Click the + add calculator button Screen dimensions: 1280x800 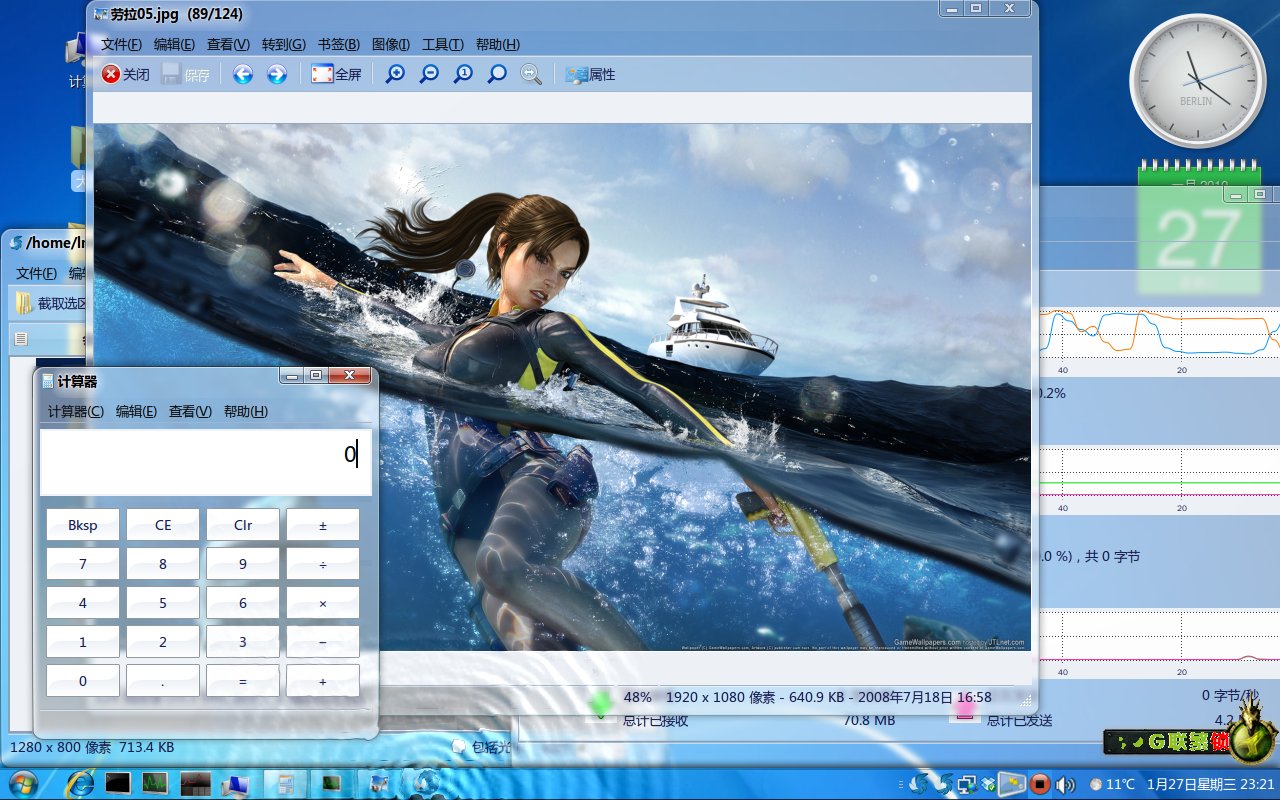323,681
